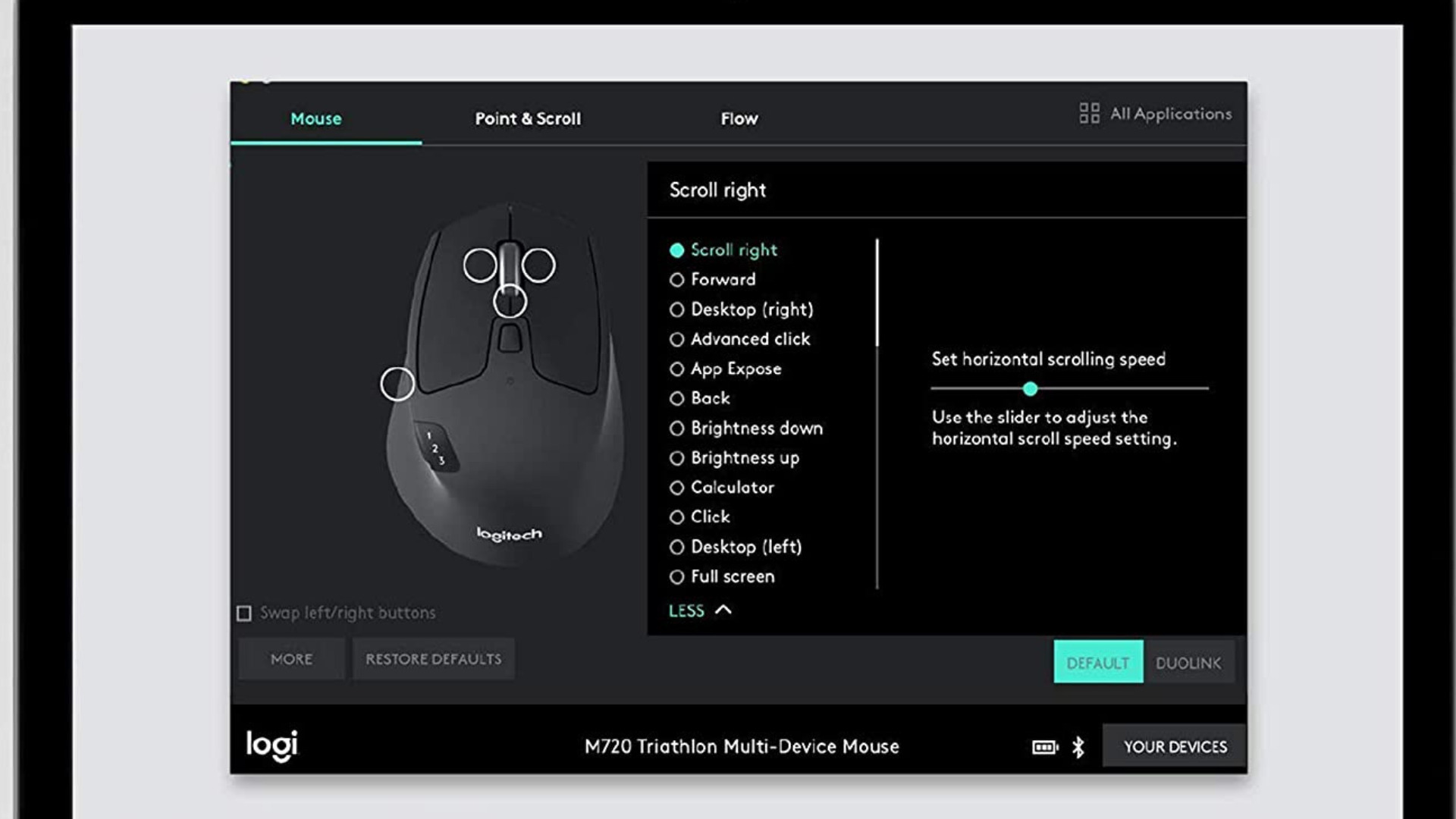Click the MORE button
This screenshot has height=819, width=1456.
point(291,659)
